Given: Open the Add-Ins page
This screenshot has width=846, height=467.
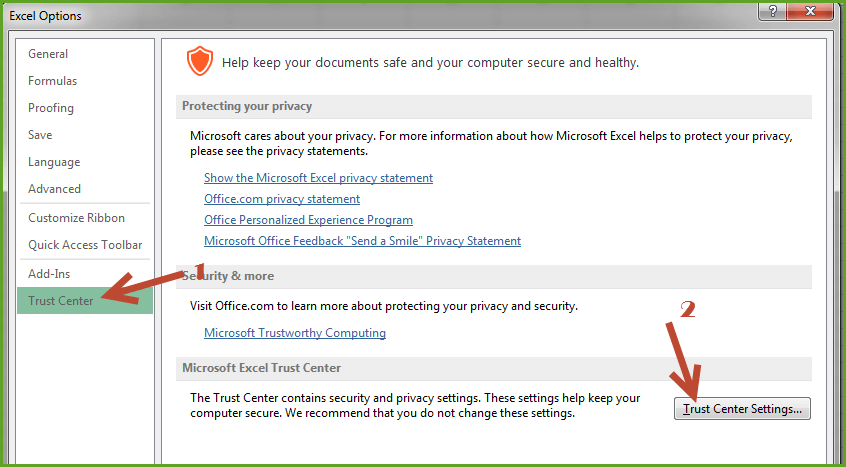Looking at the screenshot, I should (x=49, y=274).
